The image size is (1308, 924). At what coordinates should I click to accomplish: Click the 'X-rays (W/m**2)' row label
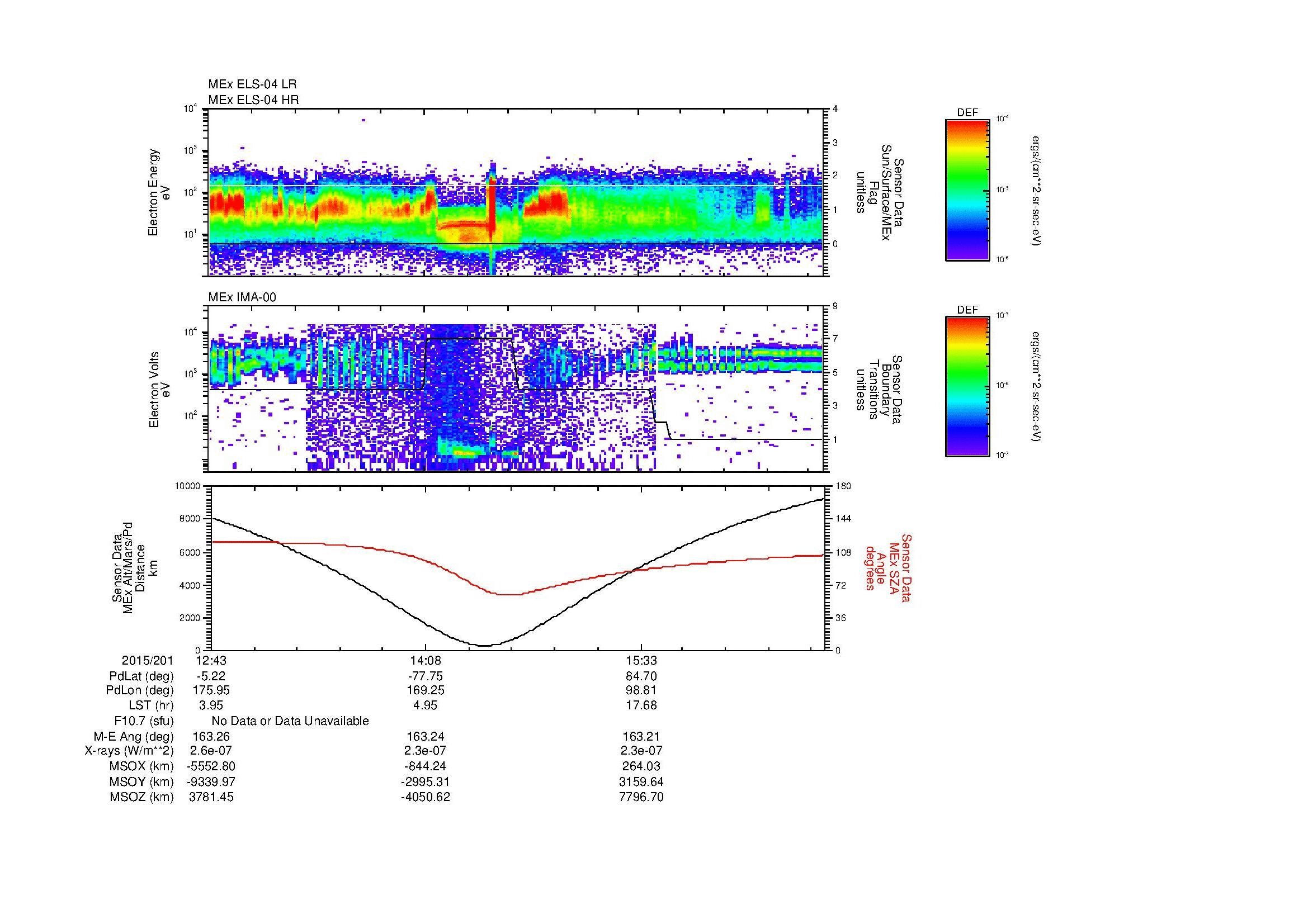[129, 751]
